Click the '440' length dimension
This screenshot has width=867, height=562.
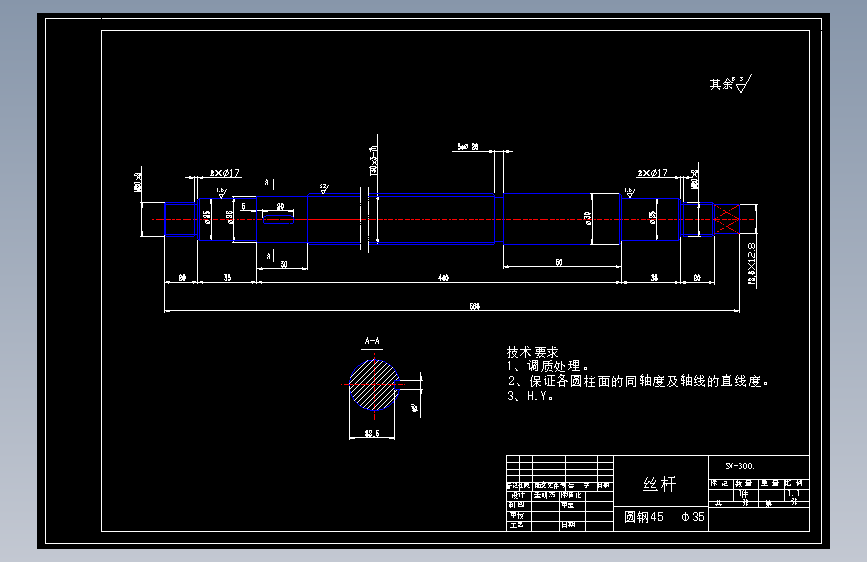(443, 278)
